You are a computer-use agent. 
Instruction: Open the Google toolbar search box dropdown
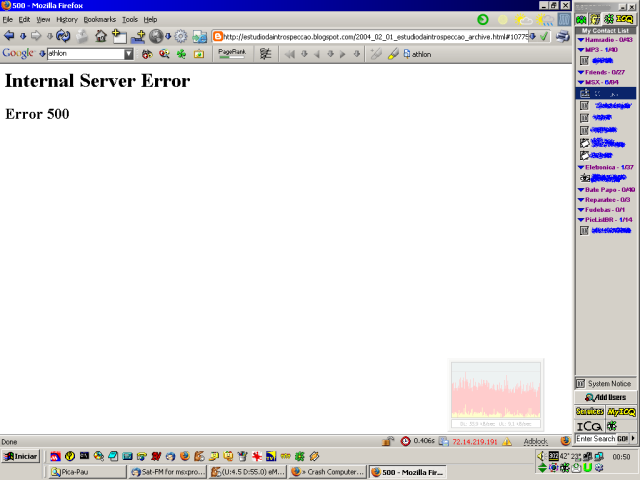point(129,53)
